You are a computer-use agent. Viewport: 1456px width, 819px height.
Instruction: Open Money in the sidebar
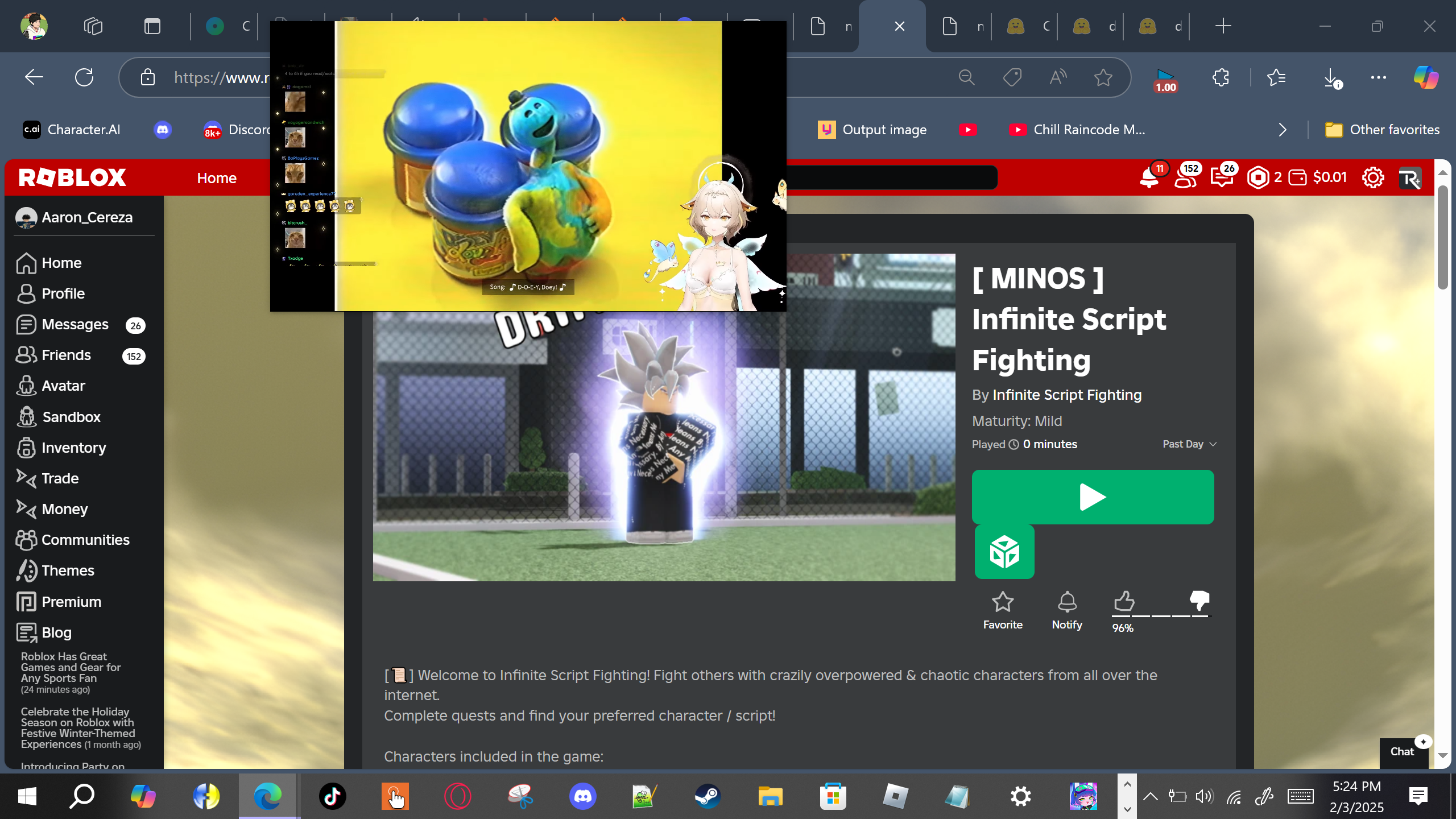[x=52, y=509]
